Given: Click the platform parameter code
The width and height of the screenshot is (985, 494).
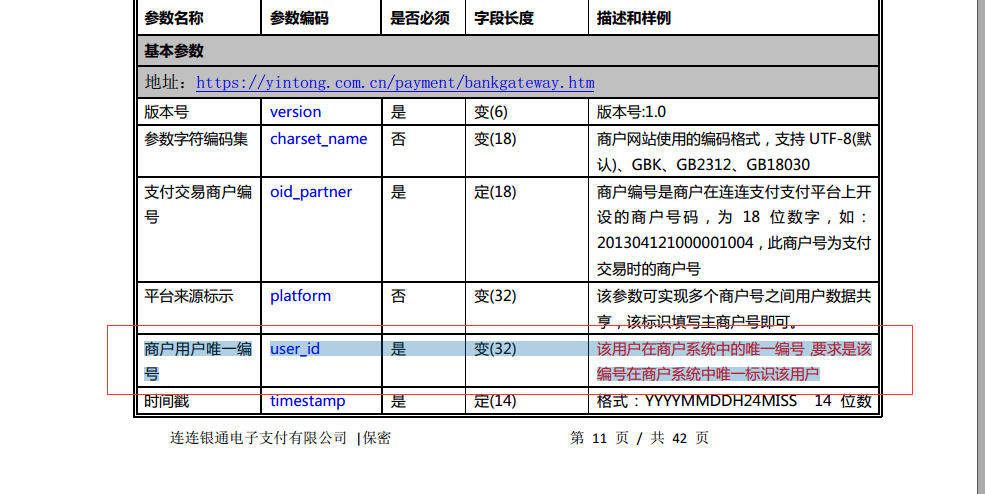Looking at the screenshot, I should (x=300, y=296).
